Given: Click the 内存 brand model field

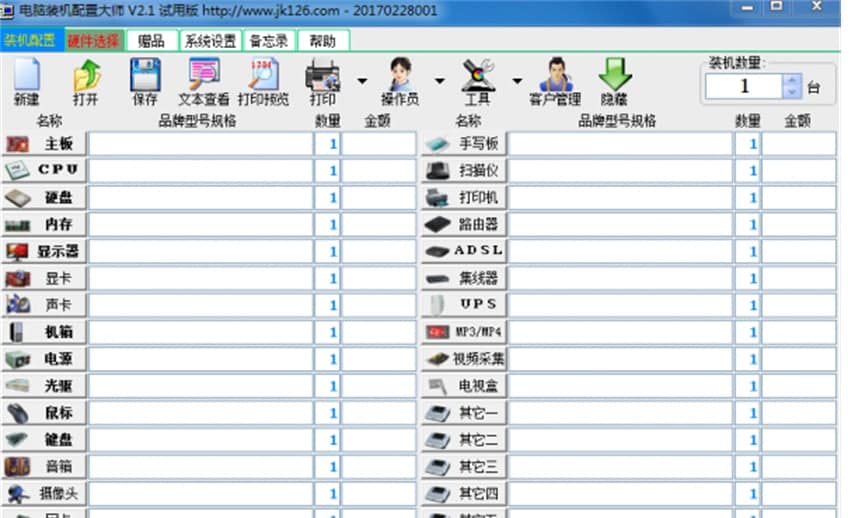Looking at the screenshot, I should pyautogui.click(x=201, y=225).
